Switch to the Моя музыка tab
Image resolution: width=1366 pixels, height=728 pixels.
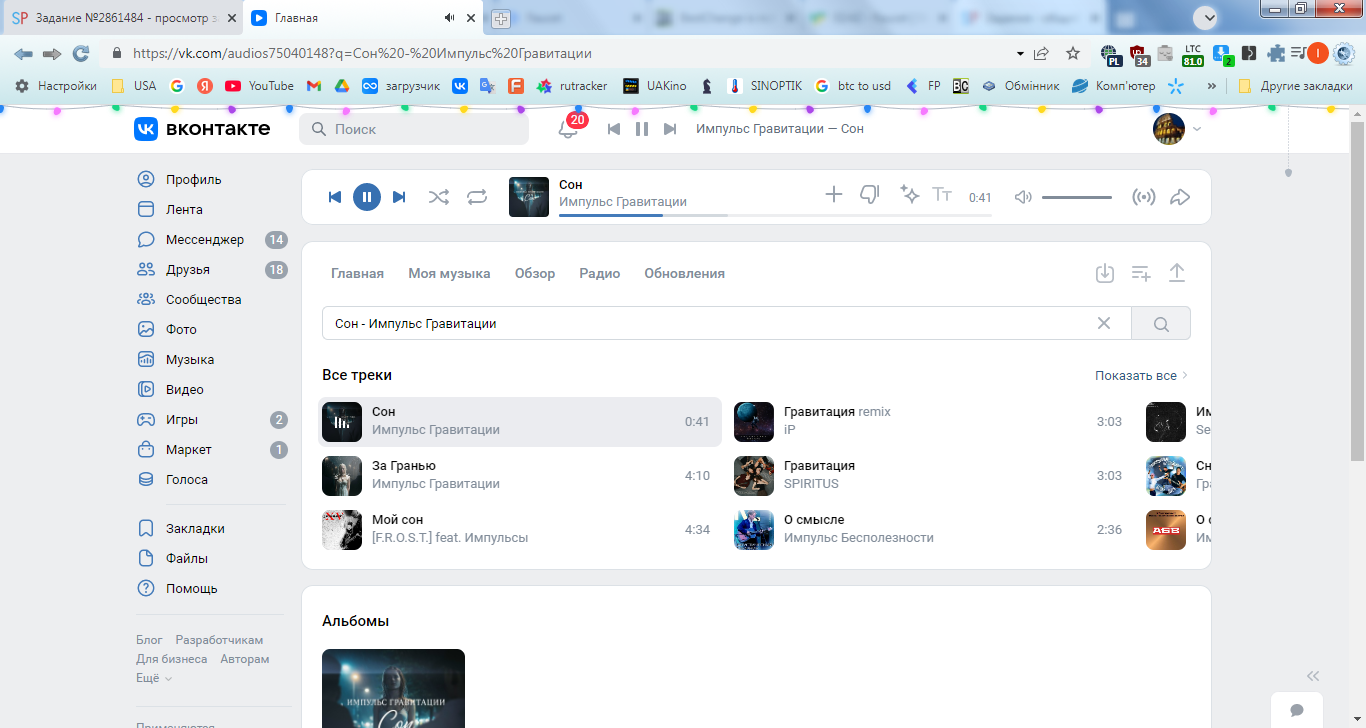pyautogui.click(x=449, y=274)
